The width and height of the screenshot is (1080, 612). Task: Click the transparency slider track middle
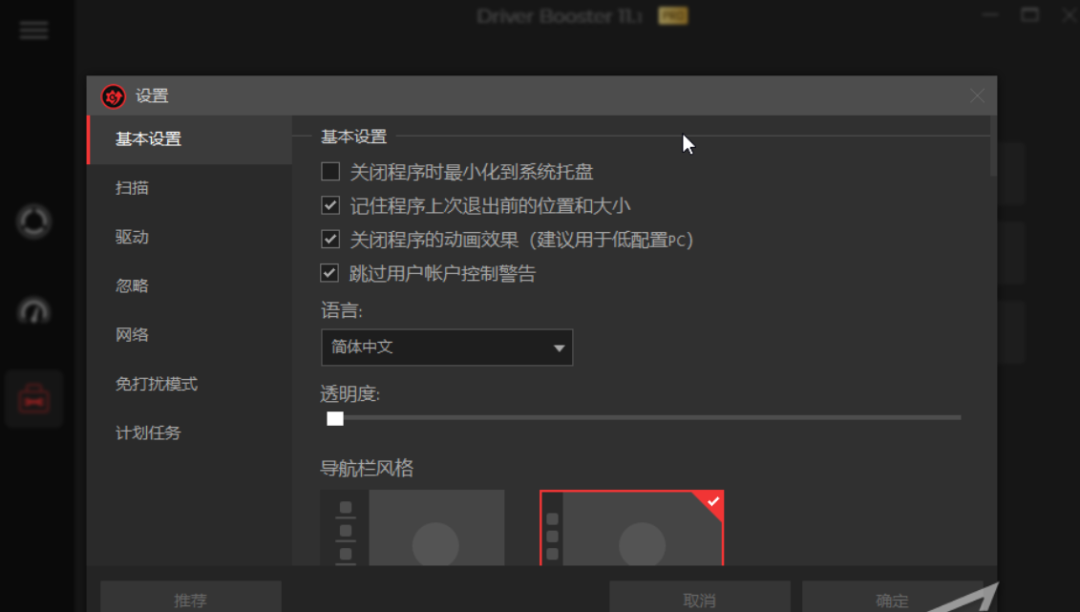[x=644, y=417]
